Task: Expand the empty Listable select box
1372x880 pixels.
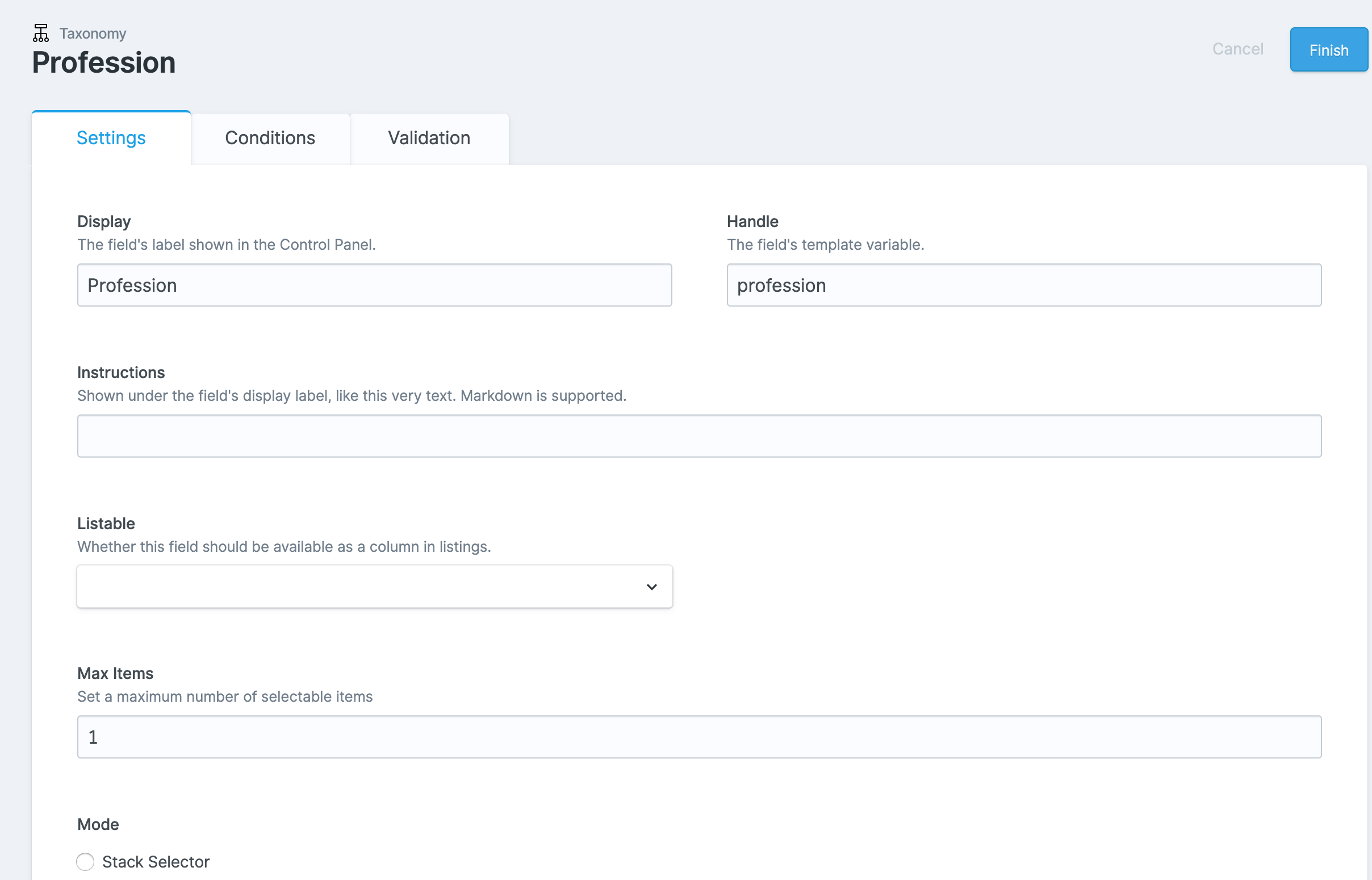Action: pyautogui.click(x=374, y=586)
